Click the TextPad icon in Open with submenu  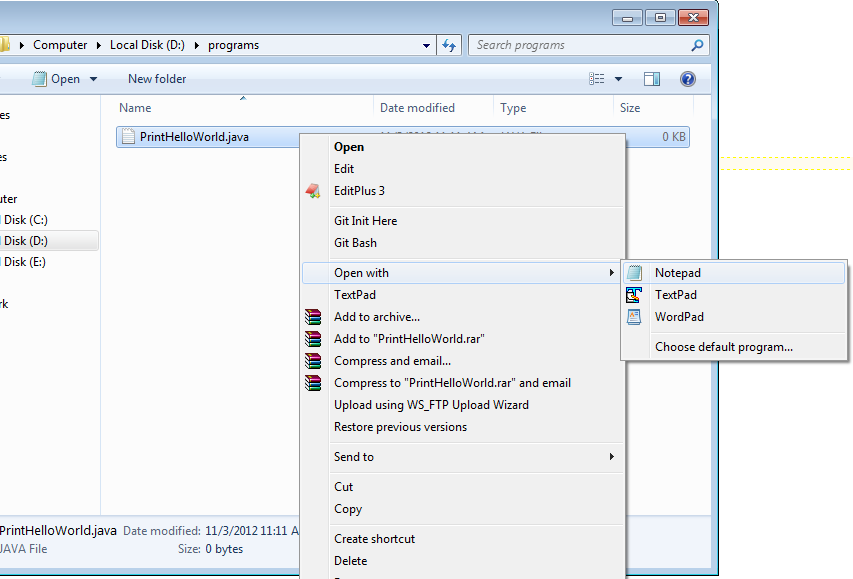point(634,295)
